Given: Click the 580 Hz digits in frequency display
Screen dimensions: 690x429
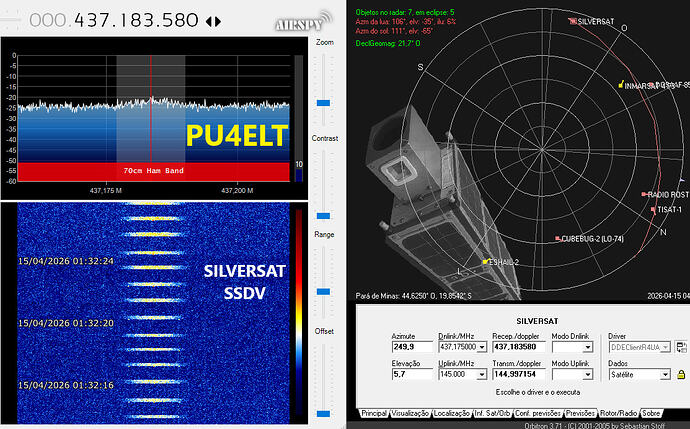Looking at the screenshot, I should click(181, 20).
